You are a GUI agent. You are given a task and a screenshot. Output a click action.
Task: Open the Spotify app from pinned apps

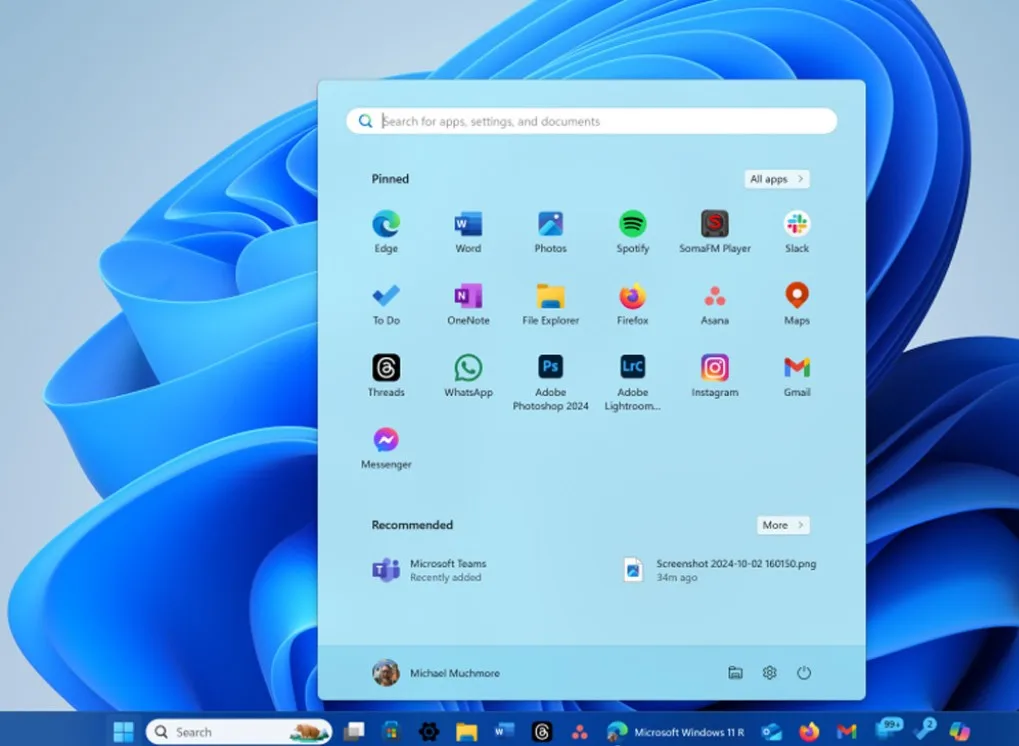[632, 225]
